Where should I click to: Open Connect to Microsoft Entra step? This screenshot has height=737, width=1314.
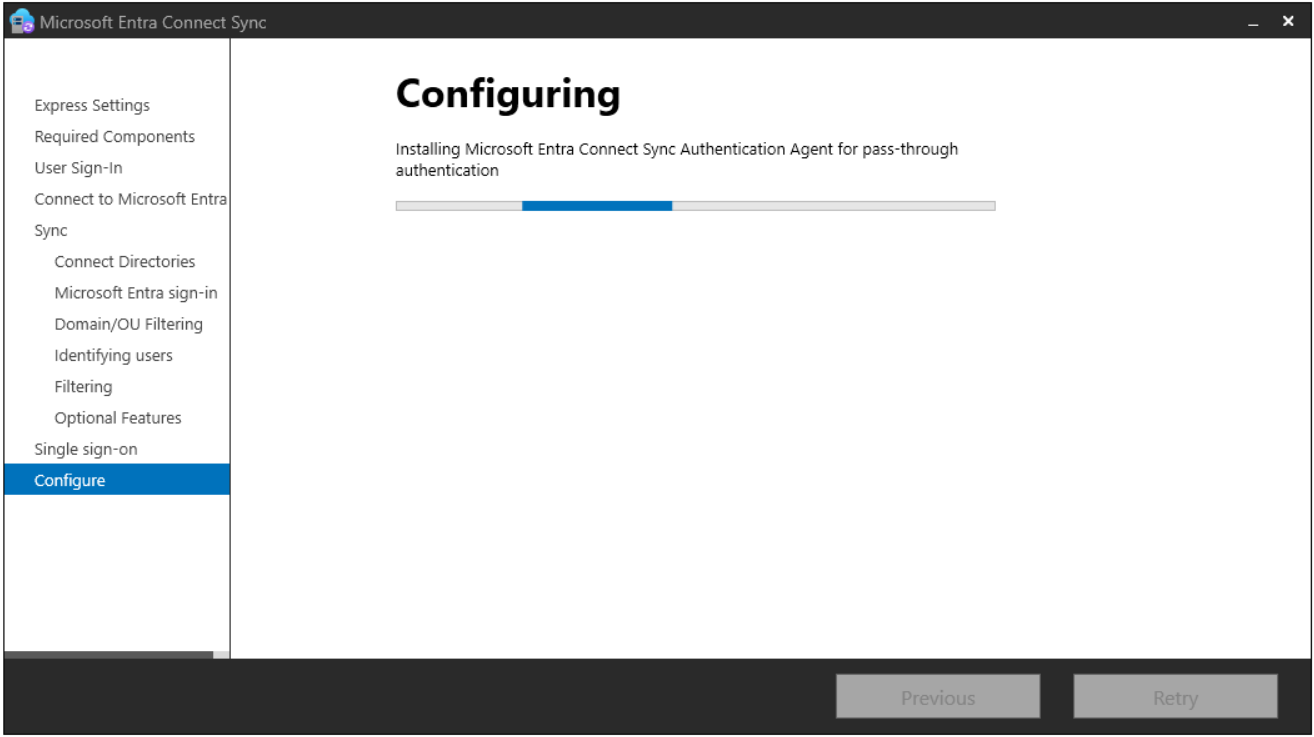click(131, 199)
